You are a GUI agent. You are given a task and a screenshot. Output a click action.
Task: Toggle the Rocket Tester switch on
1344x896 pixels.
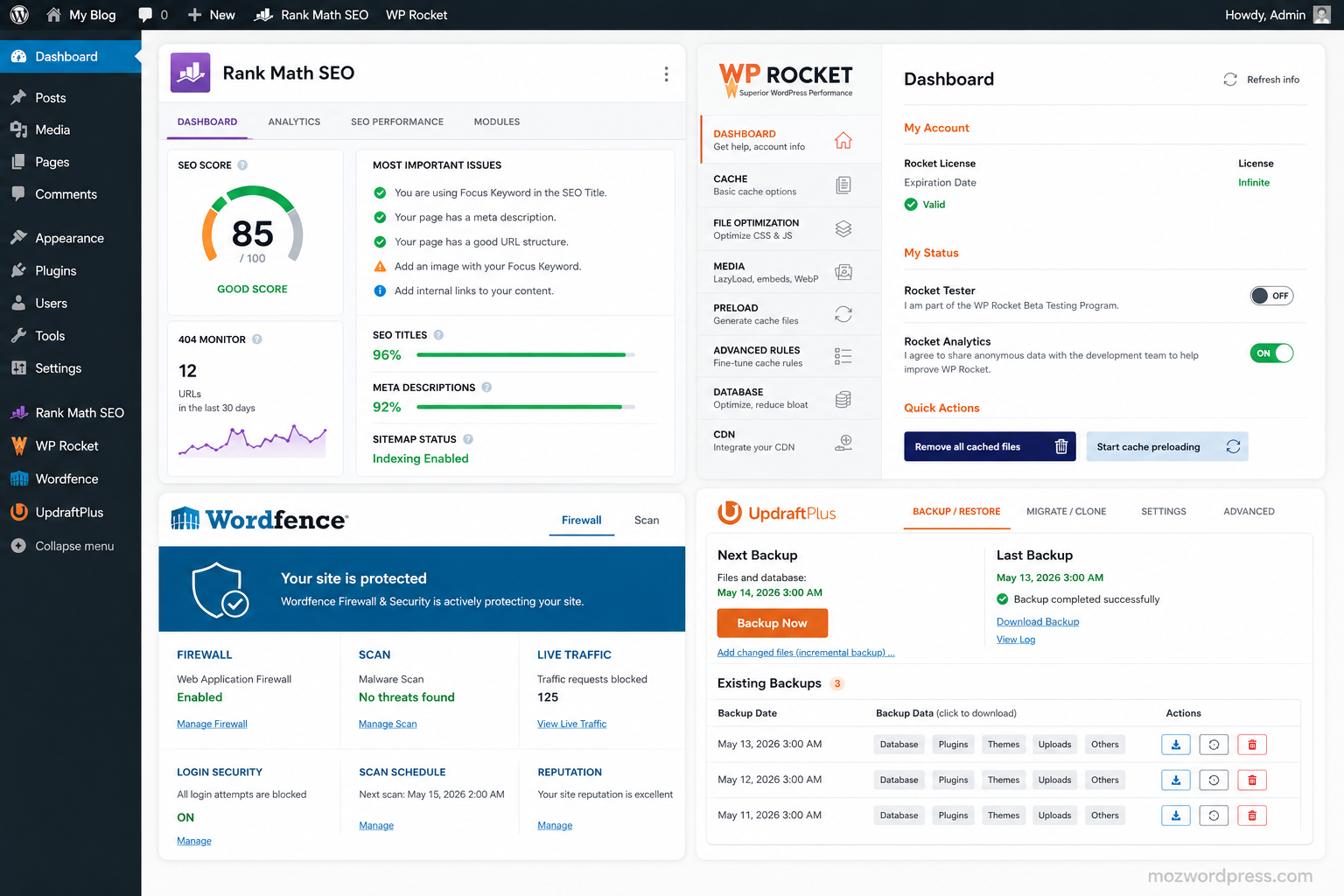point(1271,296)
